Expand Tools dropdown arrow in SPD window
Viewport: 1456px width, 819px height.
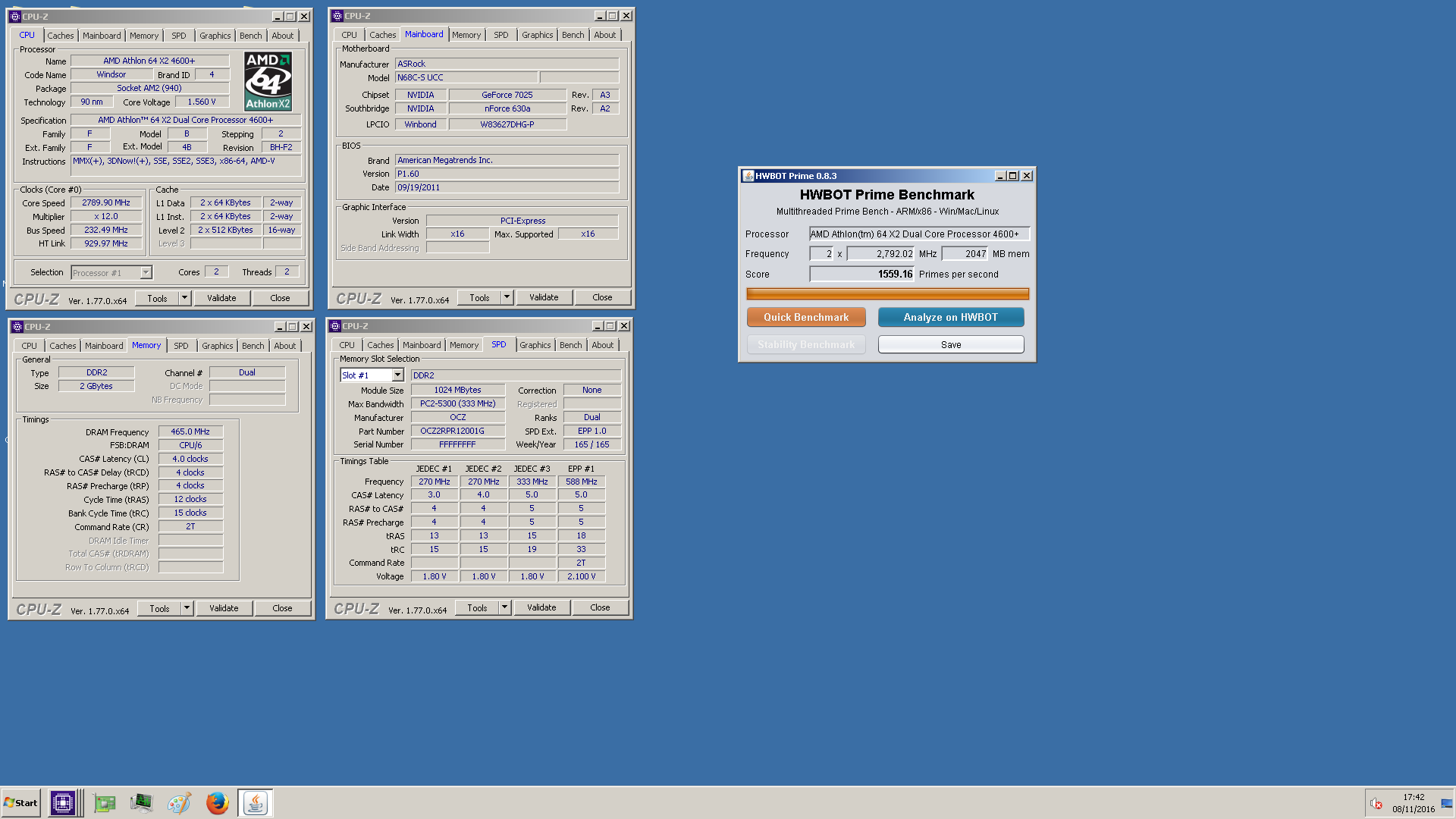point(504,607)
